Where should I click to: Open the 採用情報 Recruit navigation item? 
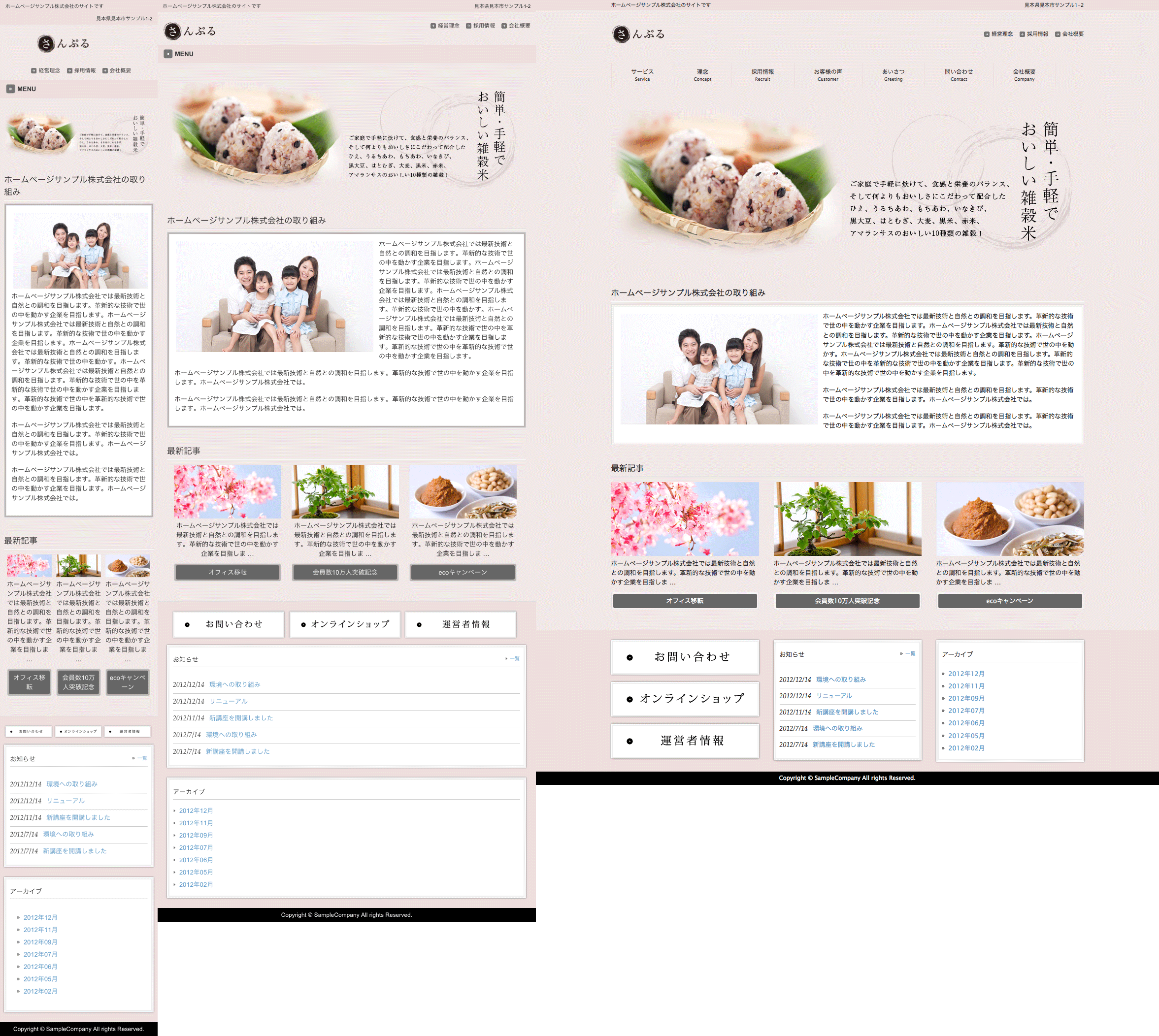click(x=762, y=74)
